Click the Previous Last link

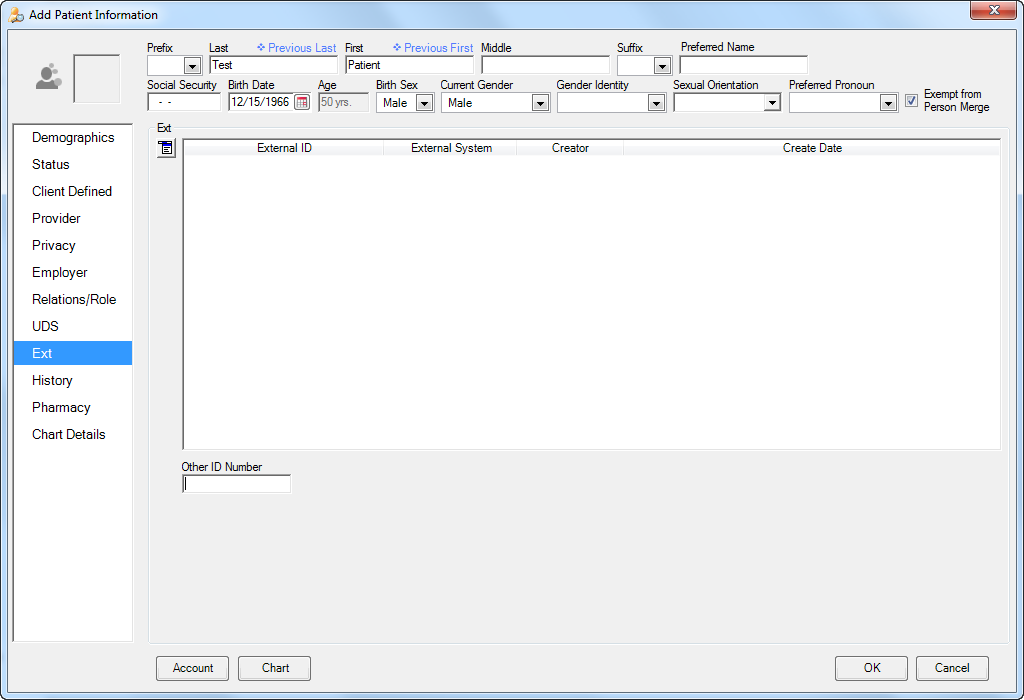302,48
